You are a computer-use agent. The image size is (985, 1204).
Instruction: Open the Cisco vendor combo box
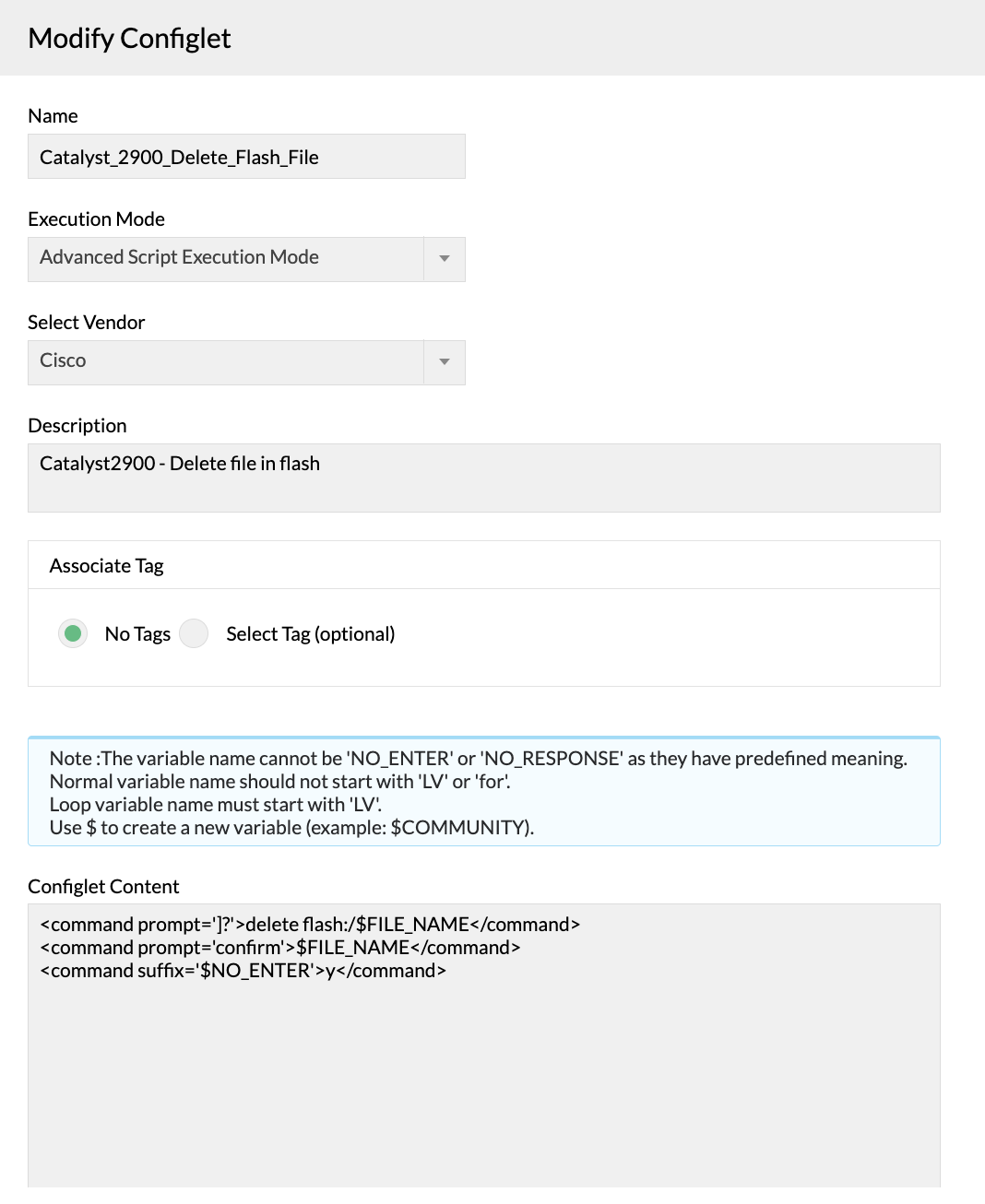[x=226, y=362]
